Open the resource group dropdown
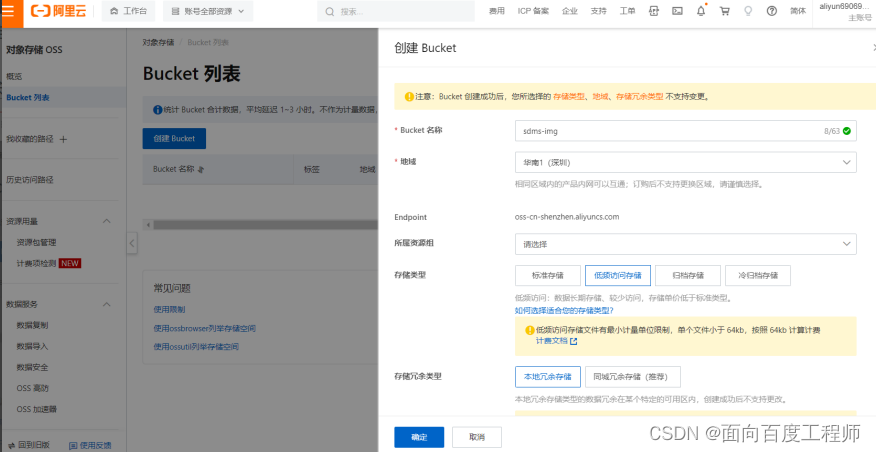876x452 pixels. [x=685, y=244]
